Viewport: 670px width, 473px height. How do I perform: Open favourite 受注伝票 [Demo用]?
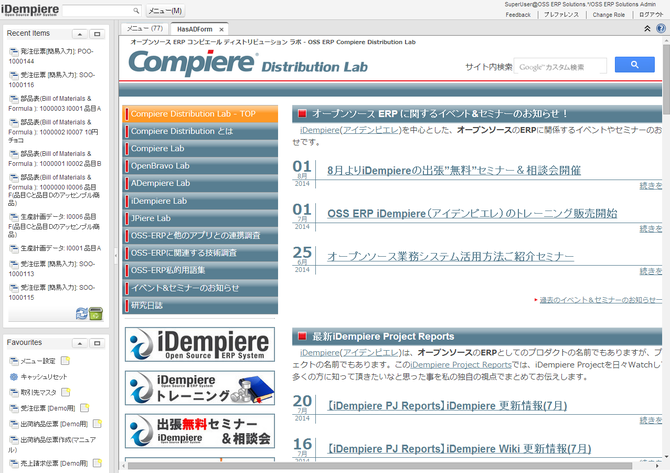pyautogui.click(x=48, y=408)
